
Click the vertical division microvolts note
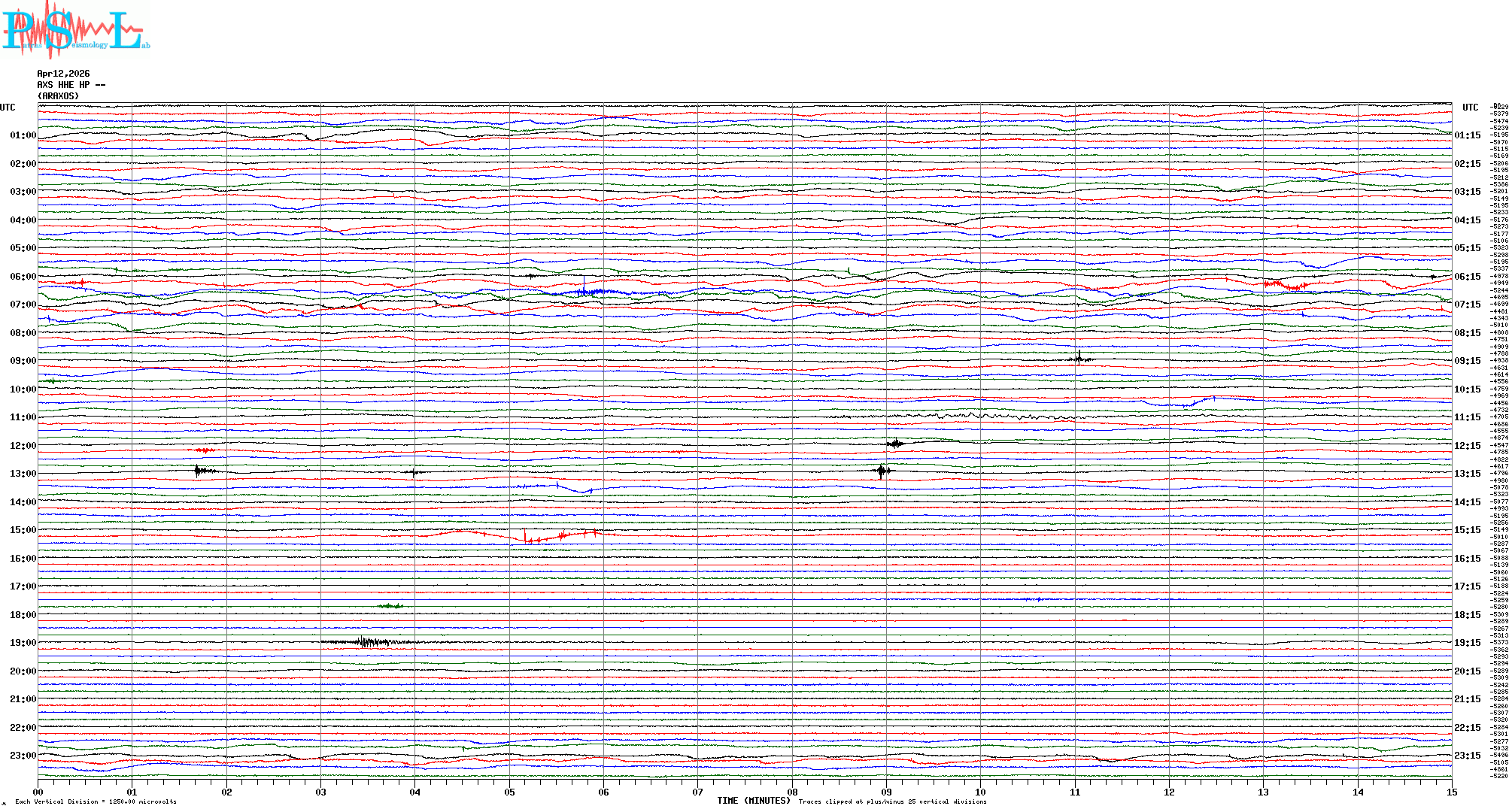point(96,801)
